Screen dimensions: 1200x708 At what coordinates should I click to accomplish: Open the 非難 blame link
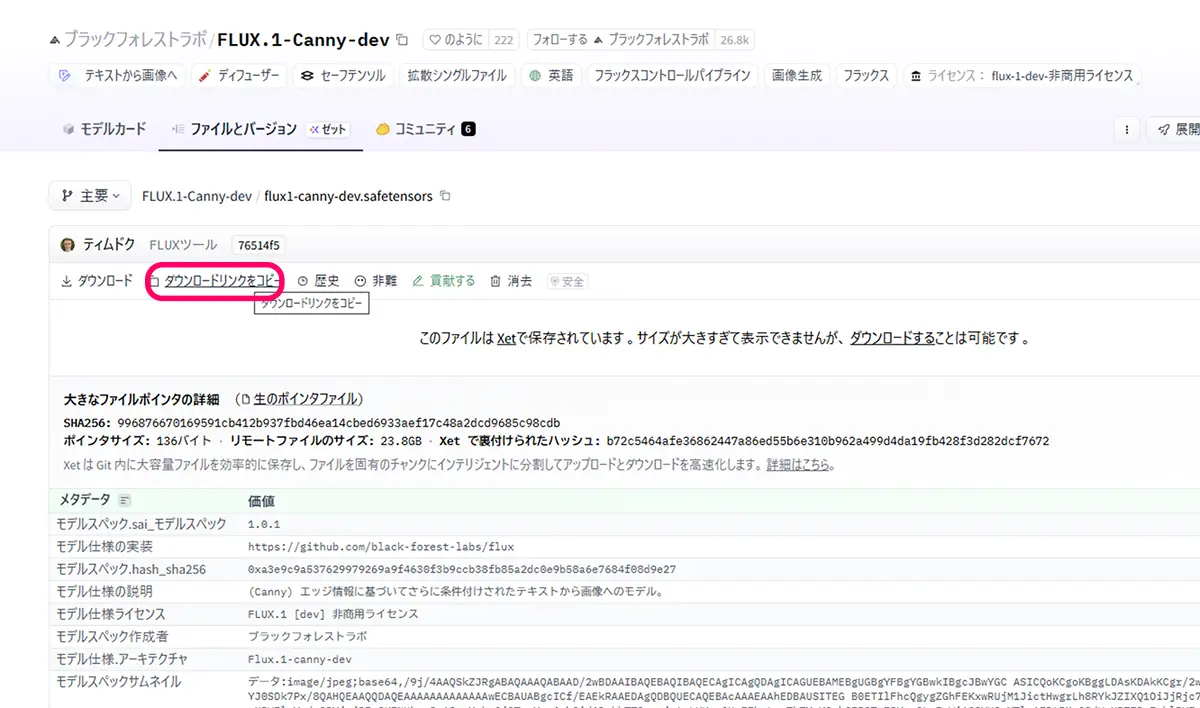coord(376,281)
